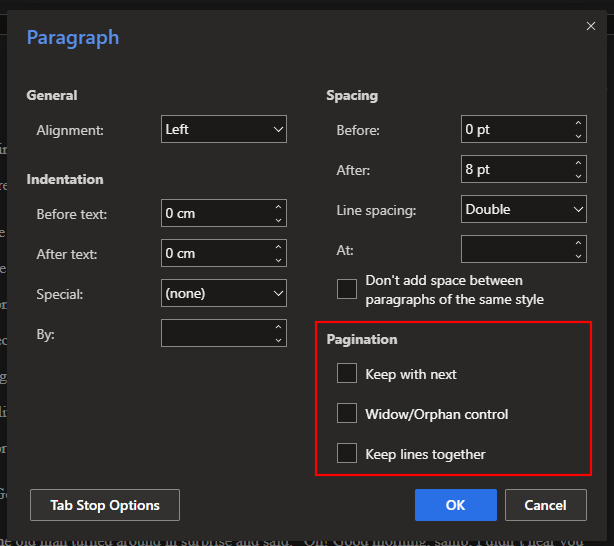Click the At line spacing field
Viewport: 614px width, 546px height.
point(515,249)
